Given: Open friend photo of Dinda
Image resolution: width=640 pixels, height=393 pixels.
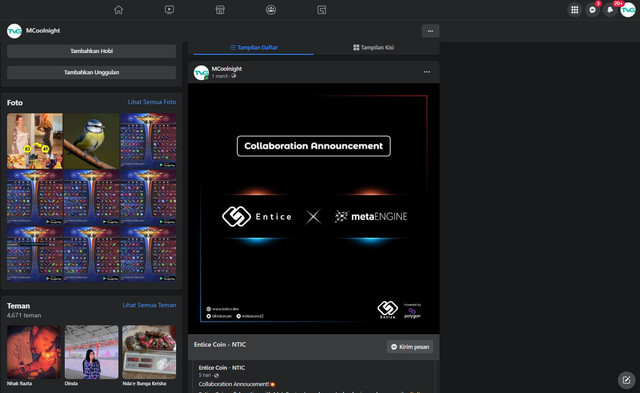Looking at the screenshot, I should point(91,352).
